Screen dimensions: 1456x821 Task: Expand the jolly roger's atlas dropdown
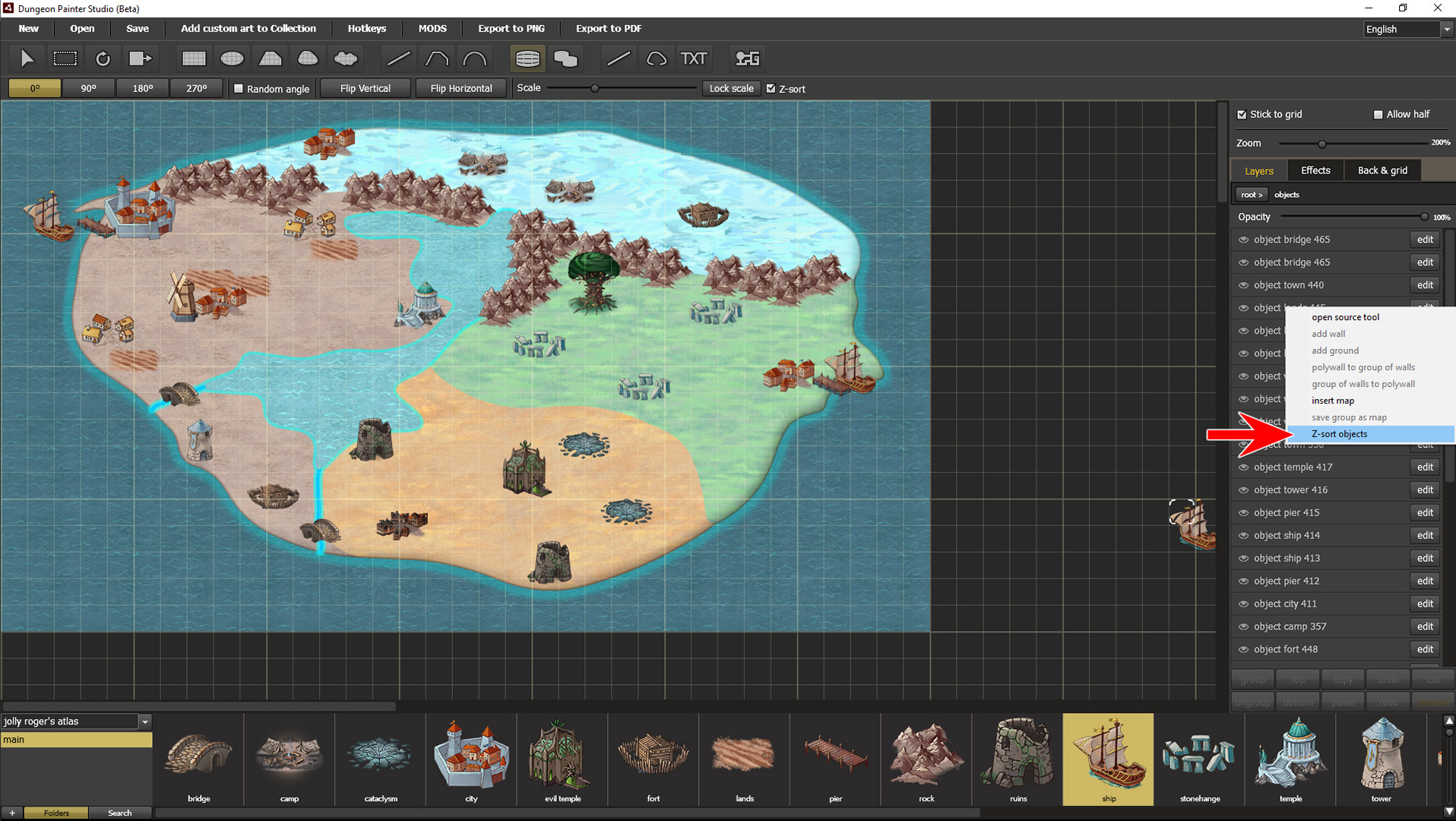tap(144, 721)
